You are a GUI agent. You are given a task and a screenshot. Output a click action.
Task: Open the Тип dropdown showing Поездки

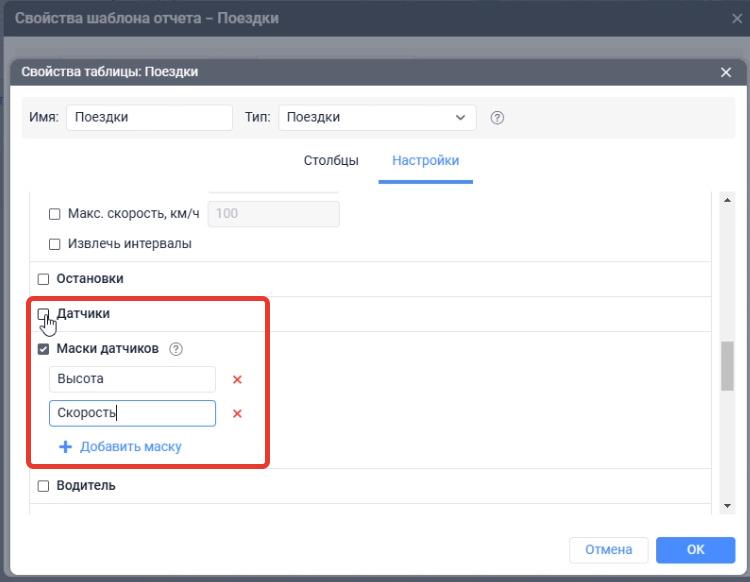click(x=377, y=118)
